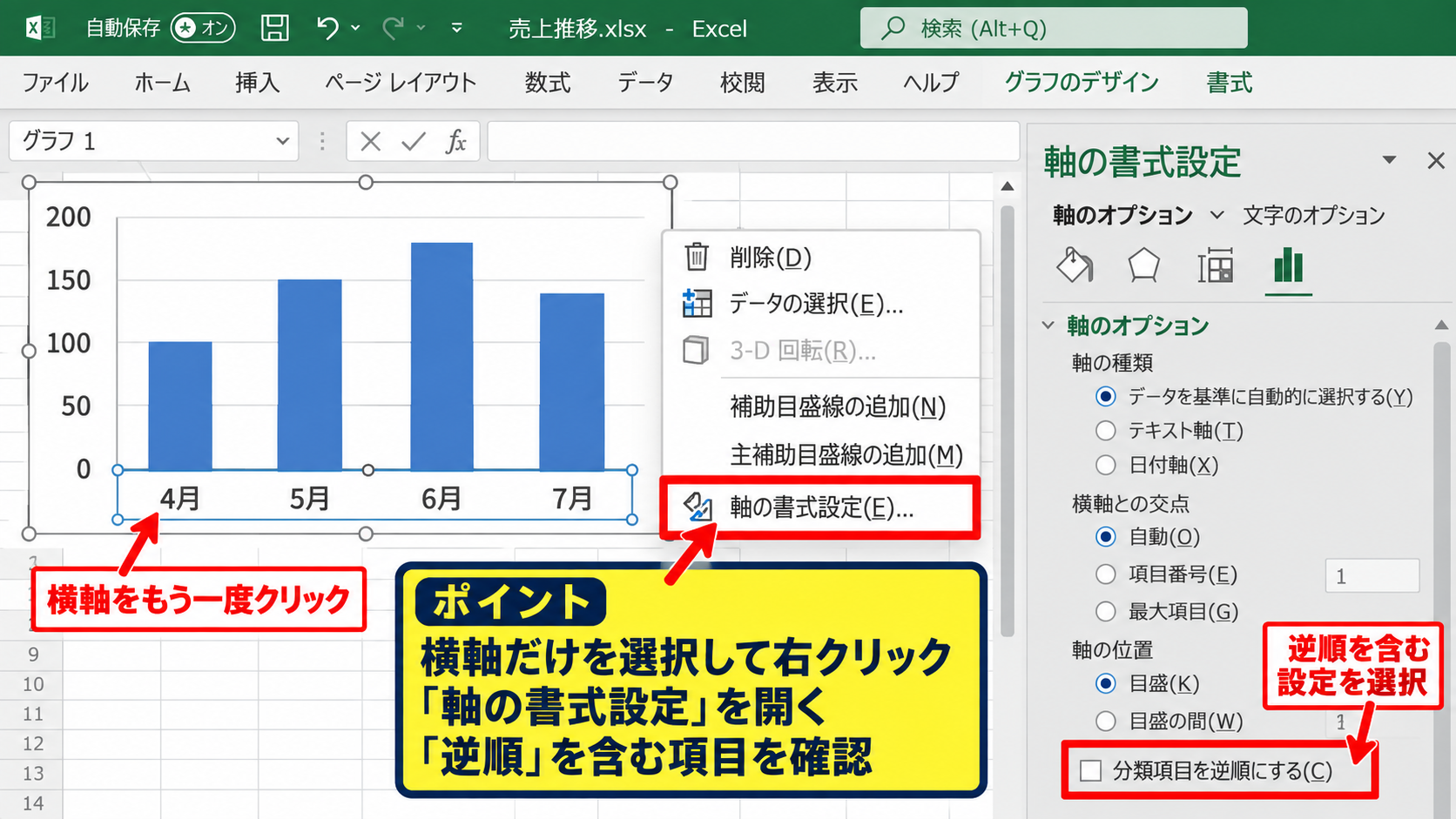Choose 削除(D) in the context menu

[820, 258]
